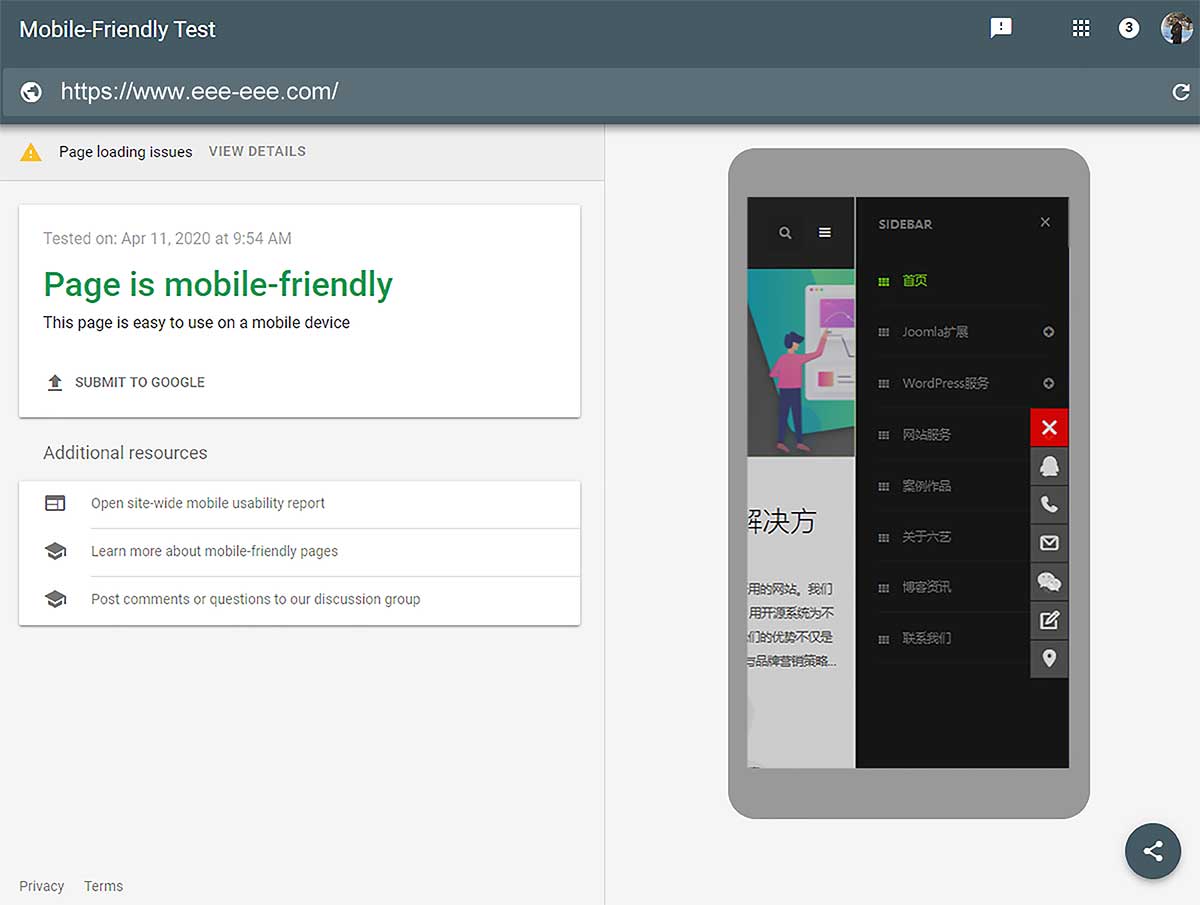
Task: Open site-wide mobile usability report
Action: click(208, 503)
